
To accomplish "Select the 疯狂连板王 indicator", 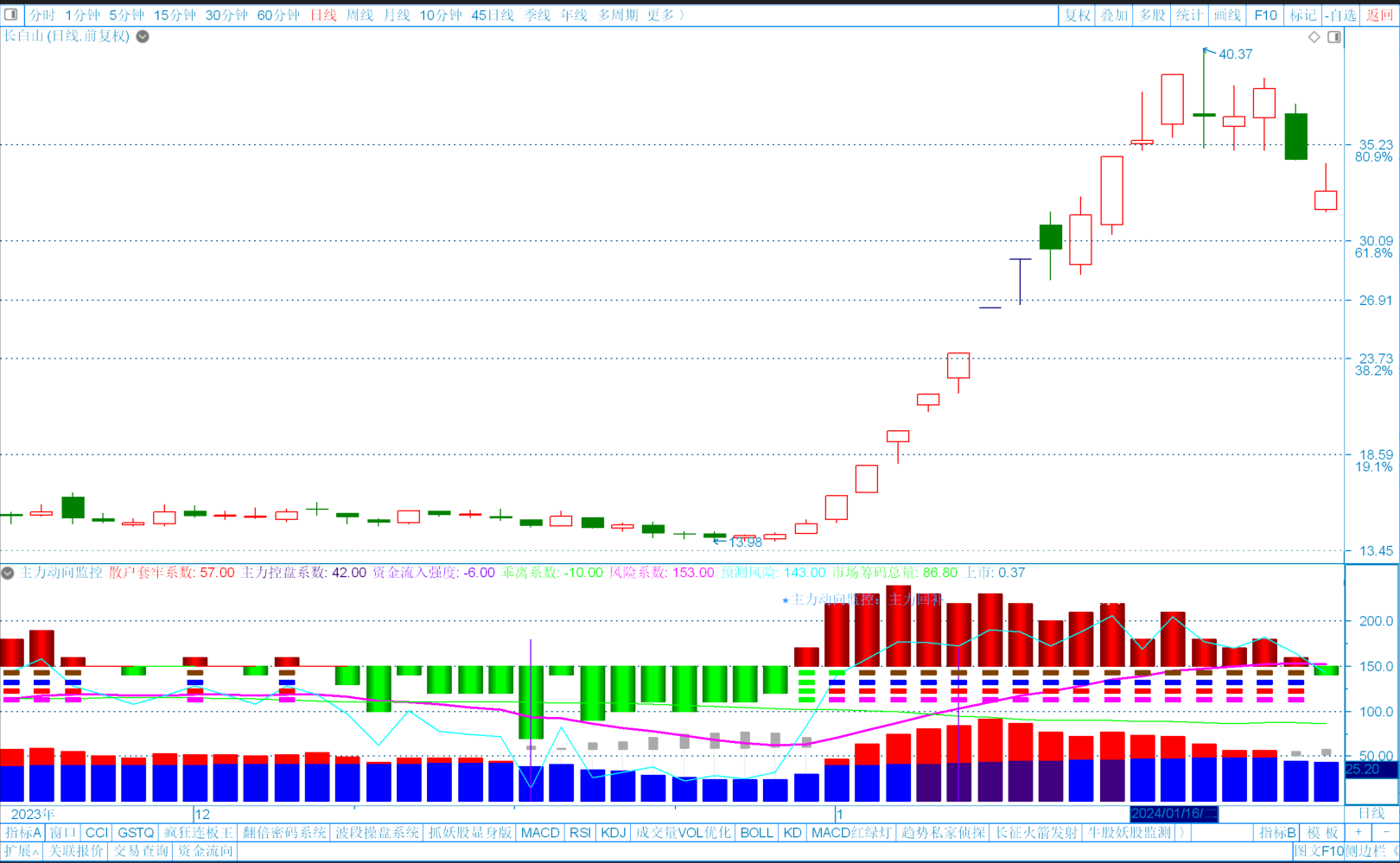I will point(199,833).
